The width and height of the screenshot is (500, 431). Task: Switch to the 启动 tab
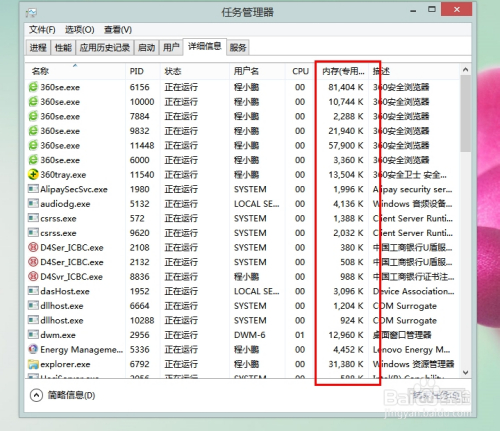tap(146, 48)
